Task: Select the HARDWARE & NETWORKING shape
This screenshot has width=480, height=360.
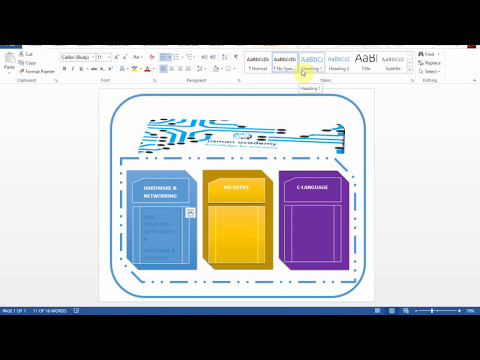Action: point(160,192)
